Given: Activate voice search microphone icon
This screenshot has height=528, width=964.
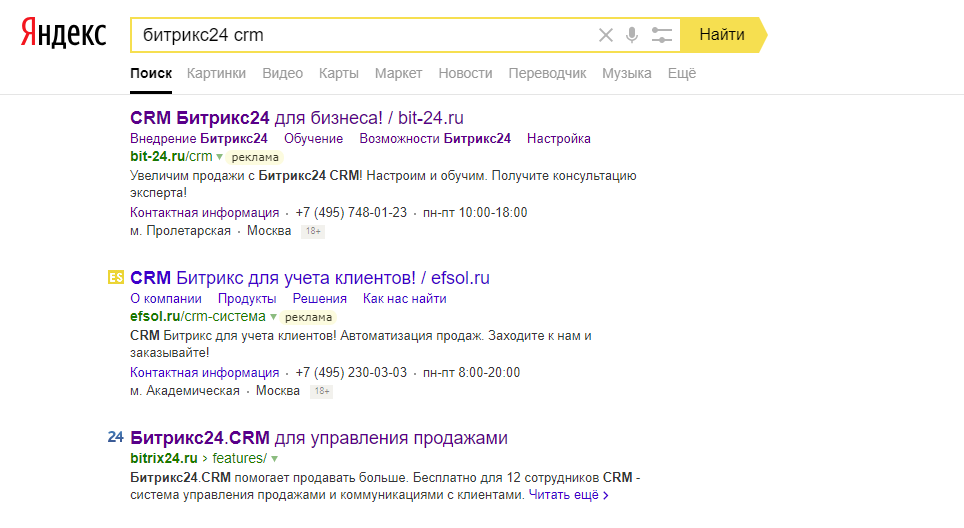Looking at the screenshot, I should click(632, 35).
